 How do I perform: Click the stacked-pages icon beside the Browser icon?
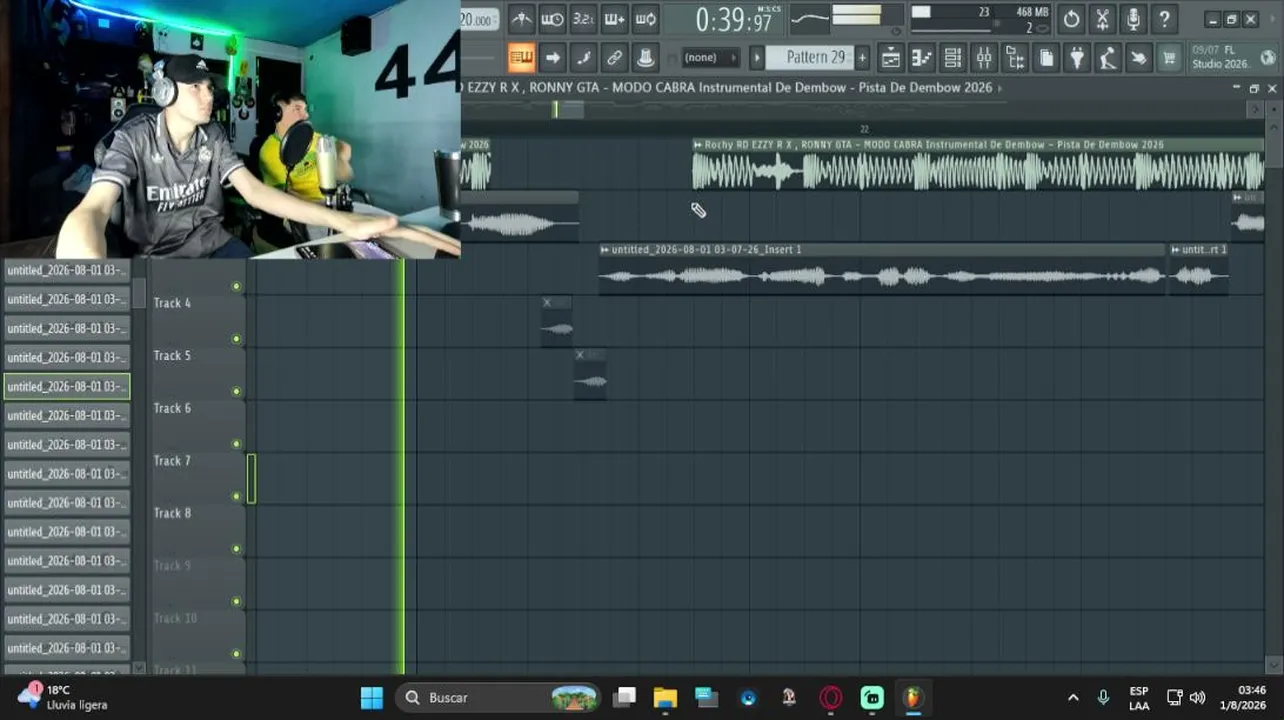point(1046,58)
